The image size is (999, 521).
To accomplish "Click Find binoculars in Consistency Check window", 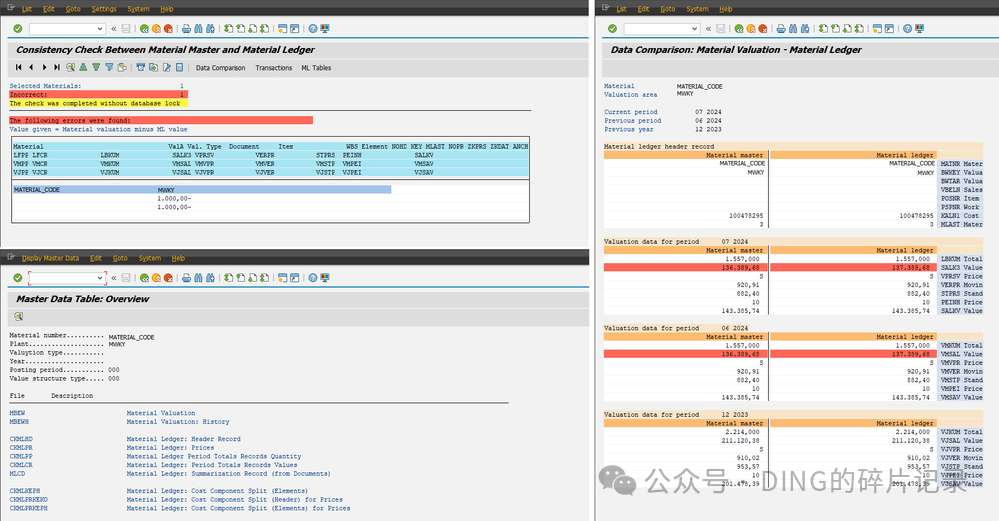I will pyautogui.click(x=198, y=29).
